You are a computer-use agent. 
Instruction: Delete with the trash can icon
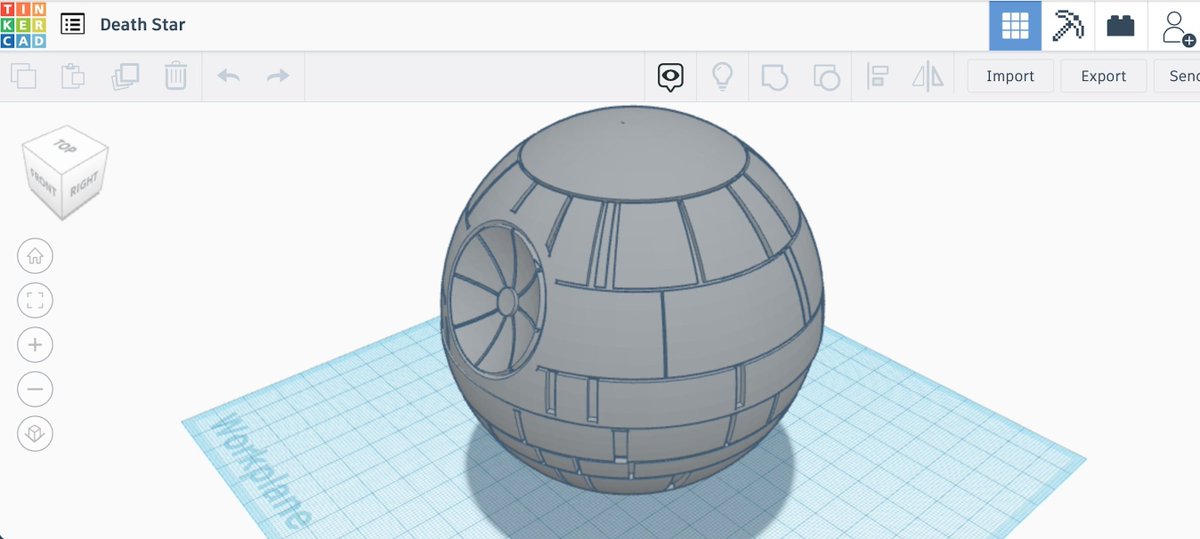tap(175, 76)
